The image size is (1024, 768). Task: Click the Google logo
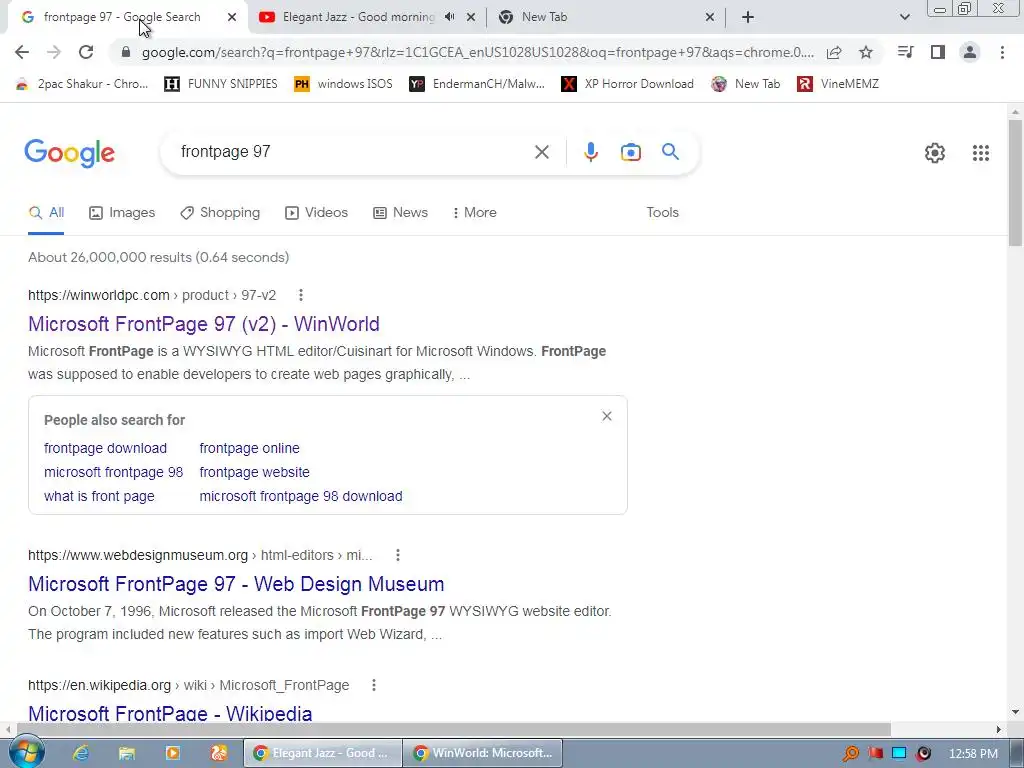[69, 153]
